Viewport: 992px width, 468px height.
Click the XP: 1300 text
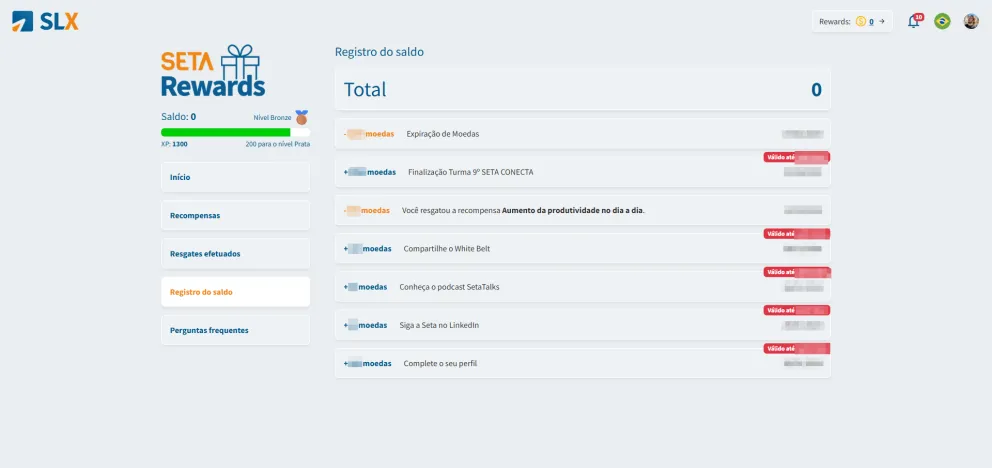(174, 144)
